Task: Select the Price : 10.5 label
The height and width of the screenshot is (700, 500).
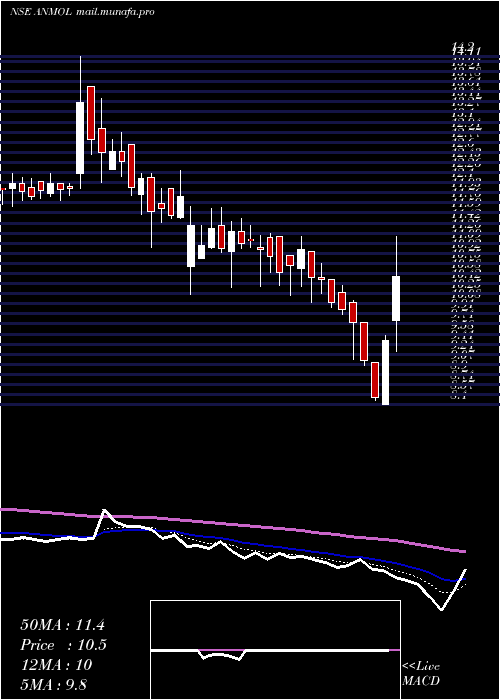Action: 63,645
